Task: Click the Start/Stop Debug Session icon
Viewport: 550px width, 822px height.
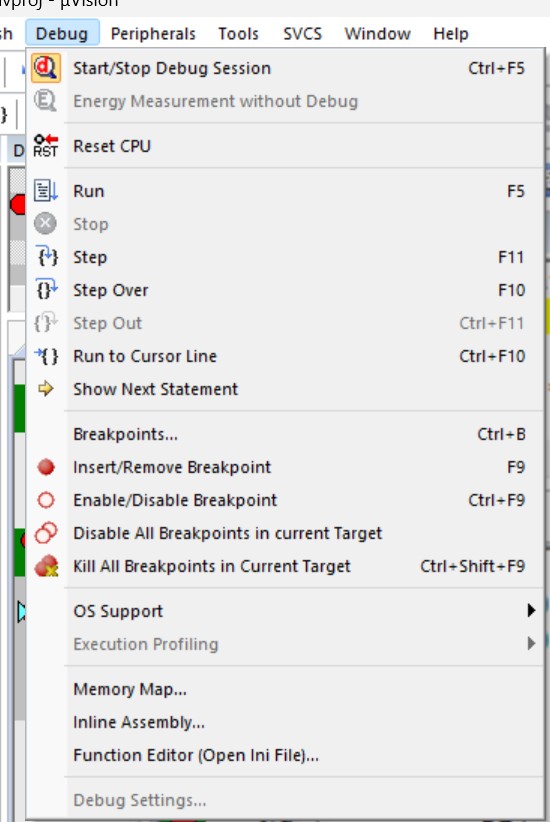Action: (x=46, y=68)
